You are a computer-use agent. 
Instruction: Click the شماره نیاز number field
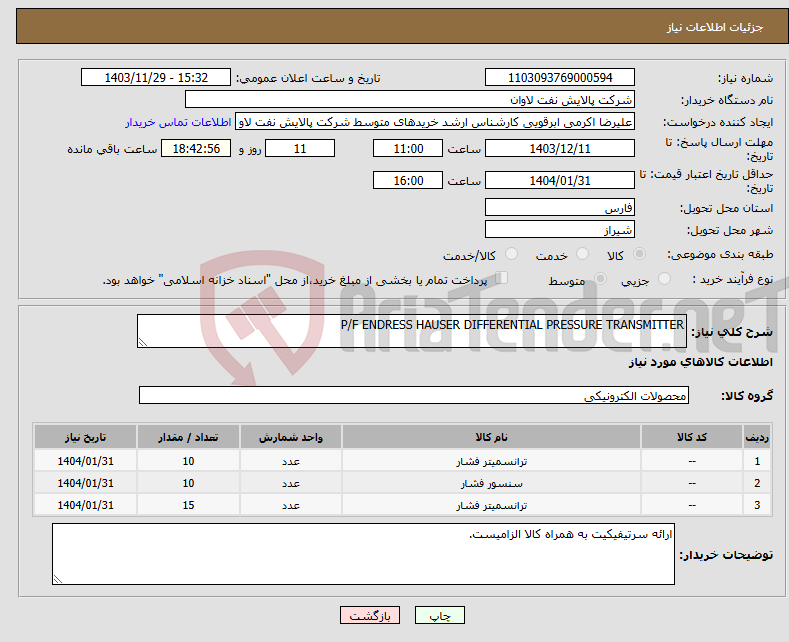560,77
